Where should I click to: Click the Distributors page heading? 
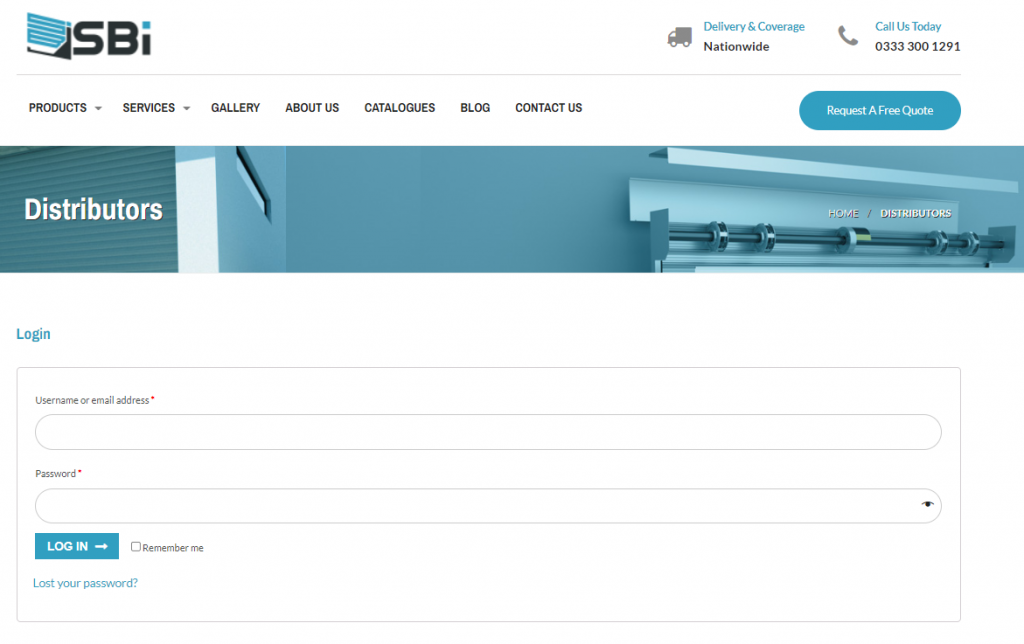pos(93,210)
